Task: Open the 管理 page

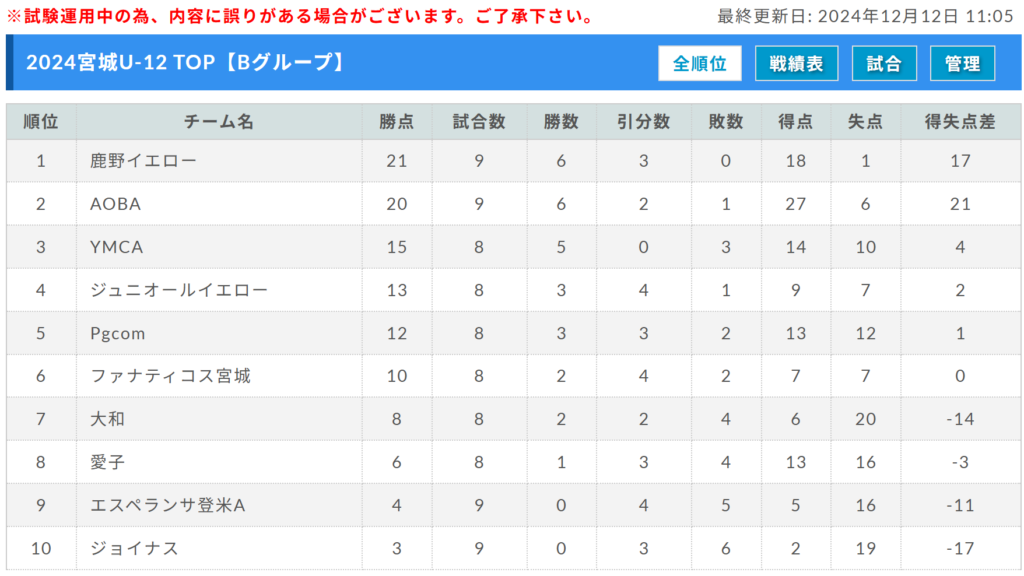Action: pyautogui.click(x=962, y=63)
